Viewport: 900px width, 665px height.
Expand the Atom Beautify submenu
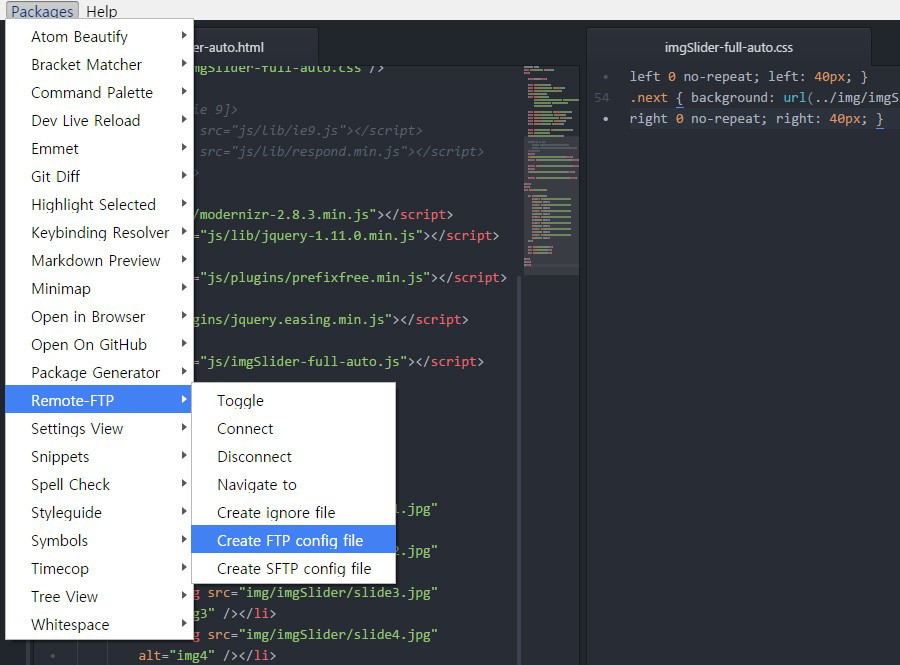[x=99, y=37]
